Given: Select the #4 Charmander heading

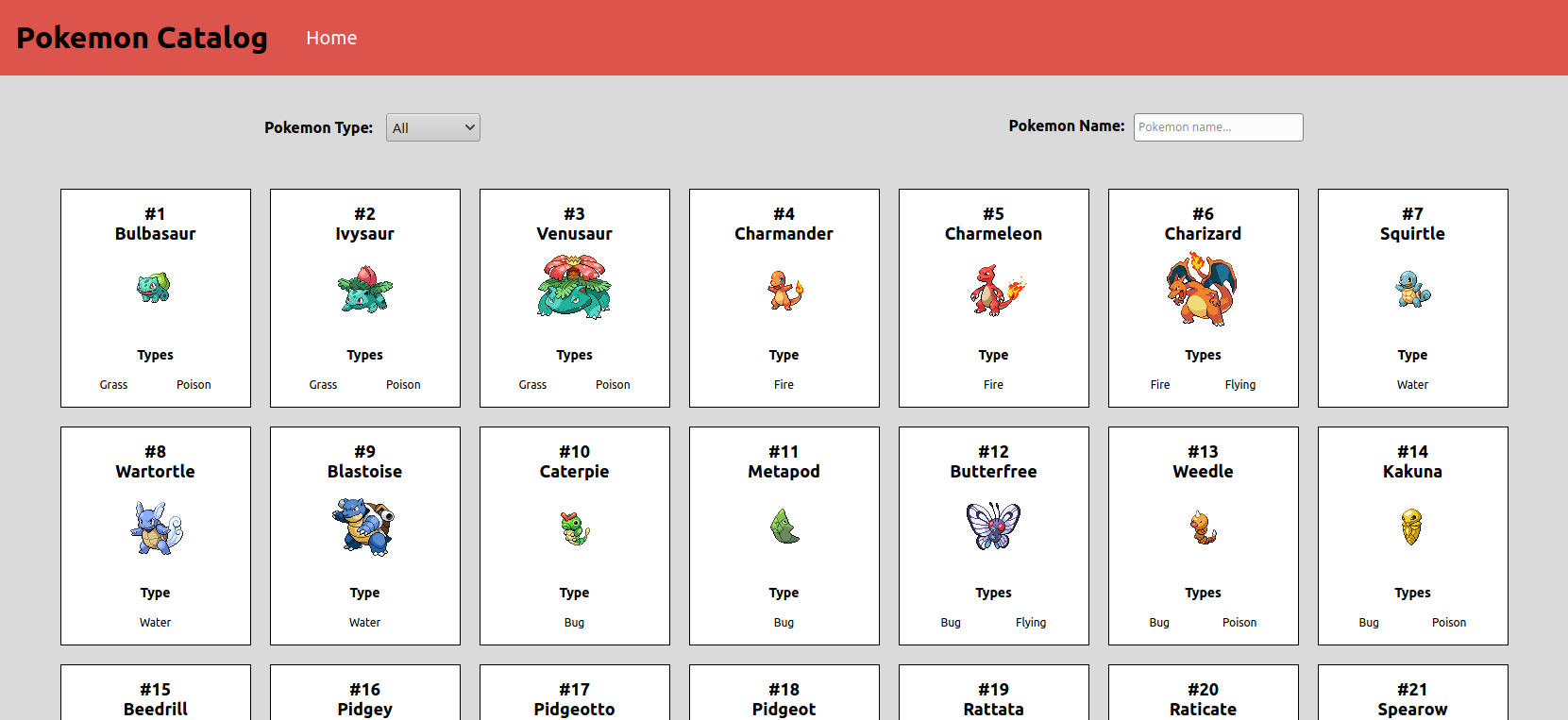Looking at the screenshot, I should (x=784, y=224).
